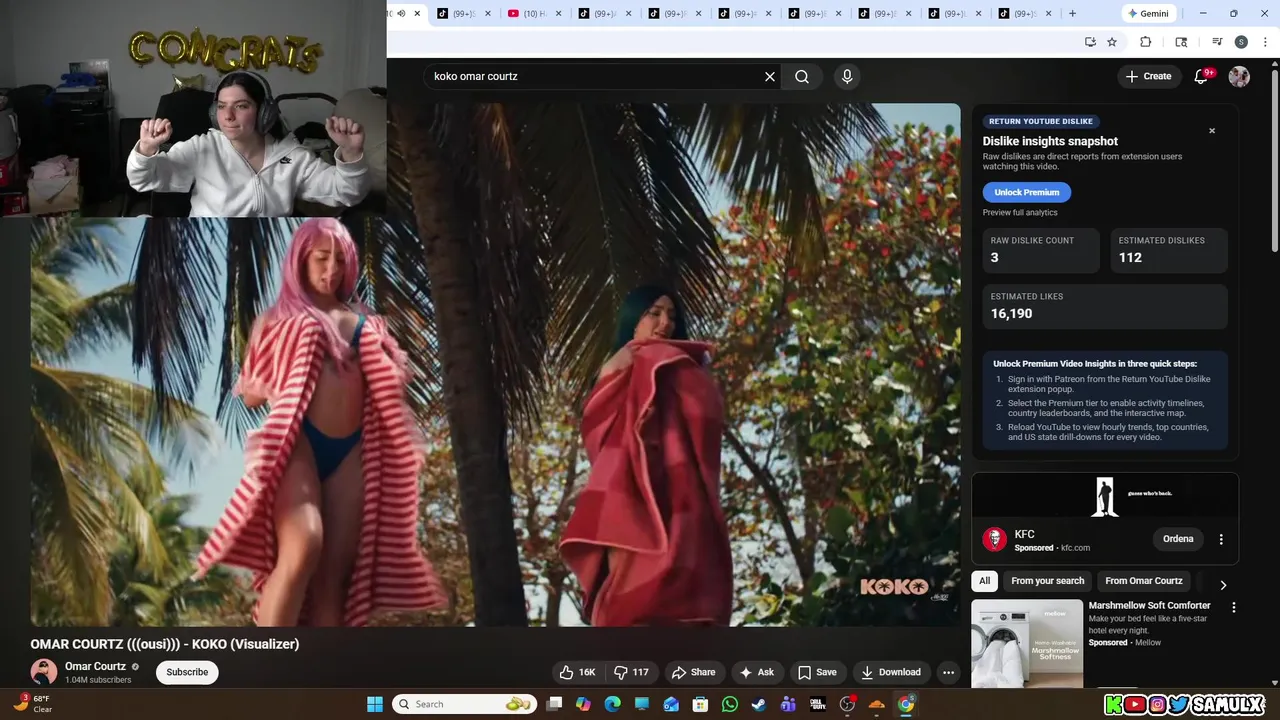Open Cloudflare app from taskbar

tap(877, 704)
